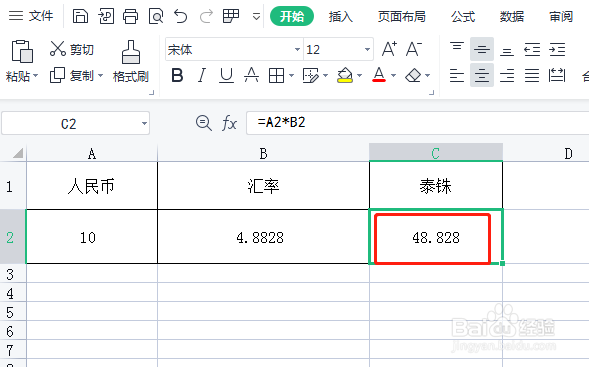Click the Undo arrow

click(x=181, y=17)
